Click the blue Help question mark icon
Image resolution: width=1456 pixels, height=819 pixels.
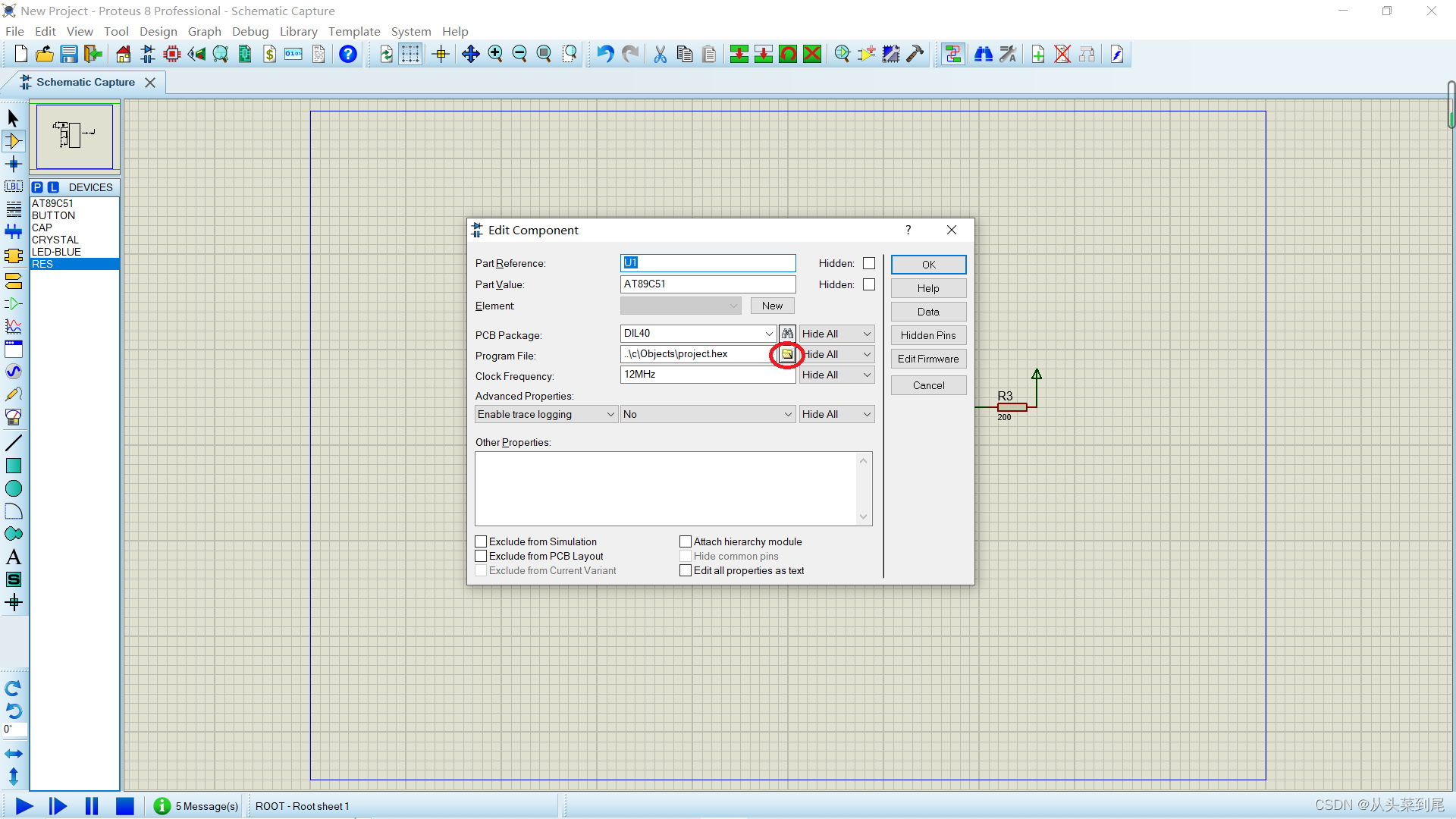pyautogui.click(x=348, y=54)
